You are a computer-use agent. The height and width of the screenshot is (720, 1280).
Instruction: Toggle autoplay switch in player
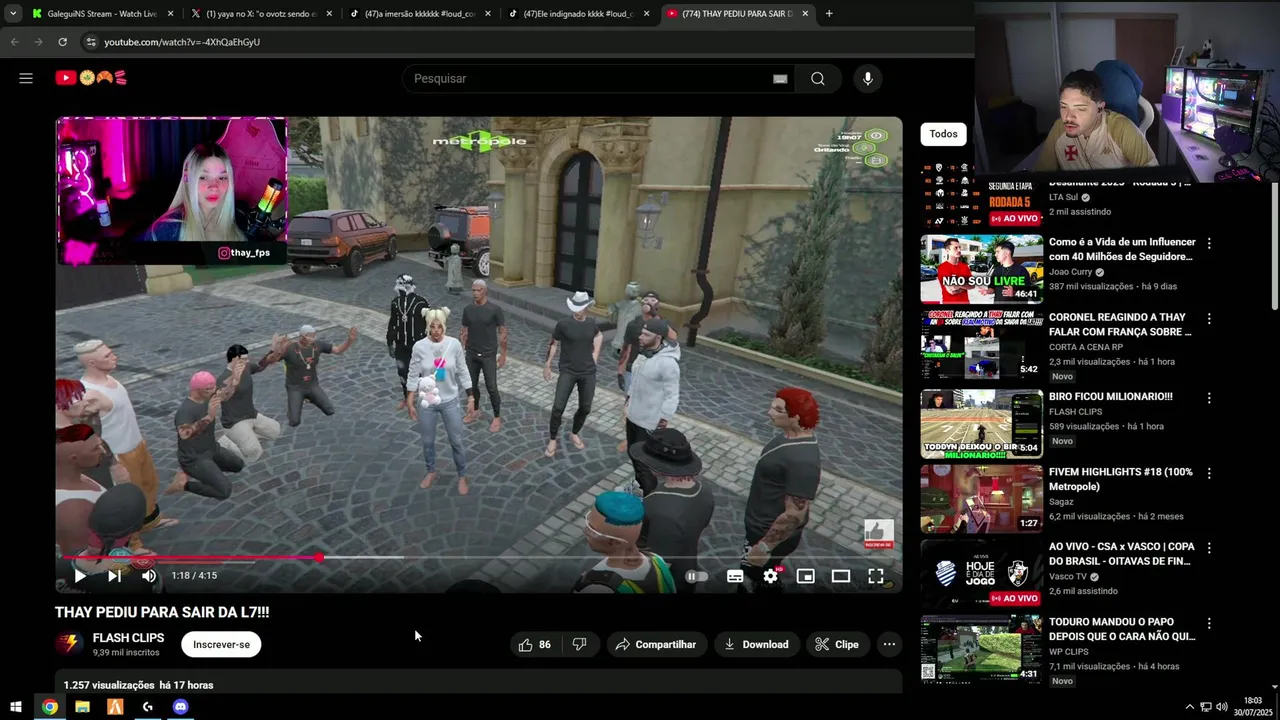(697, 576)
